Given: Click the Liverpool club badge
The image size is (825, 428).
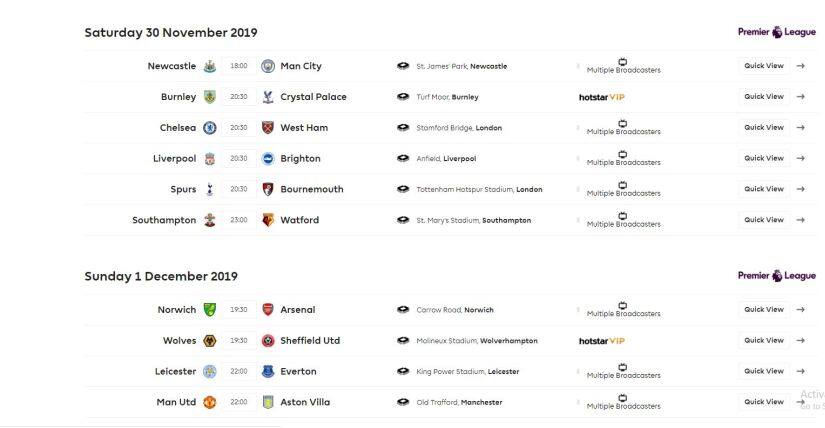Looking at the screenshot, I should coord(209,158).
